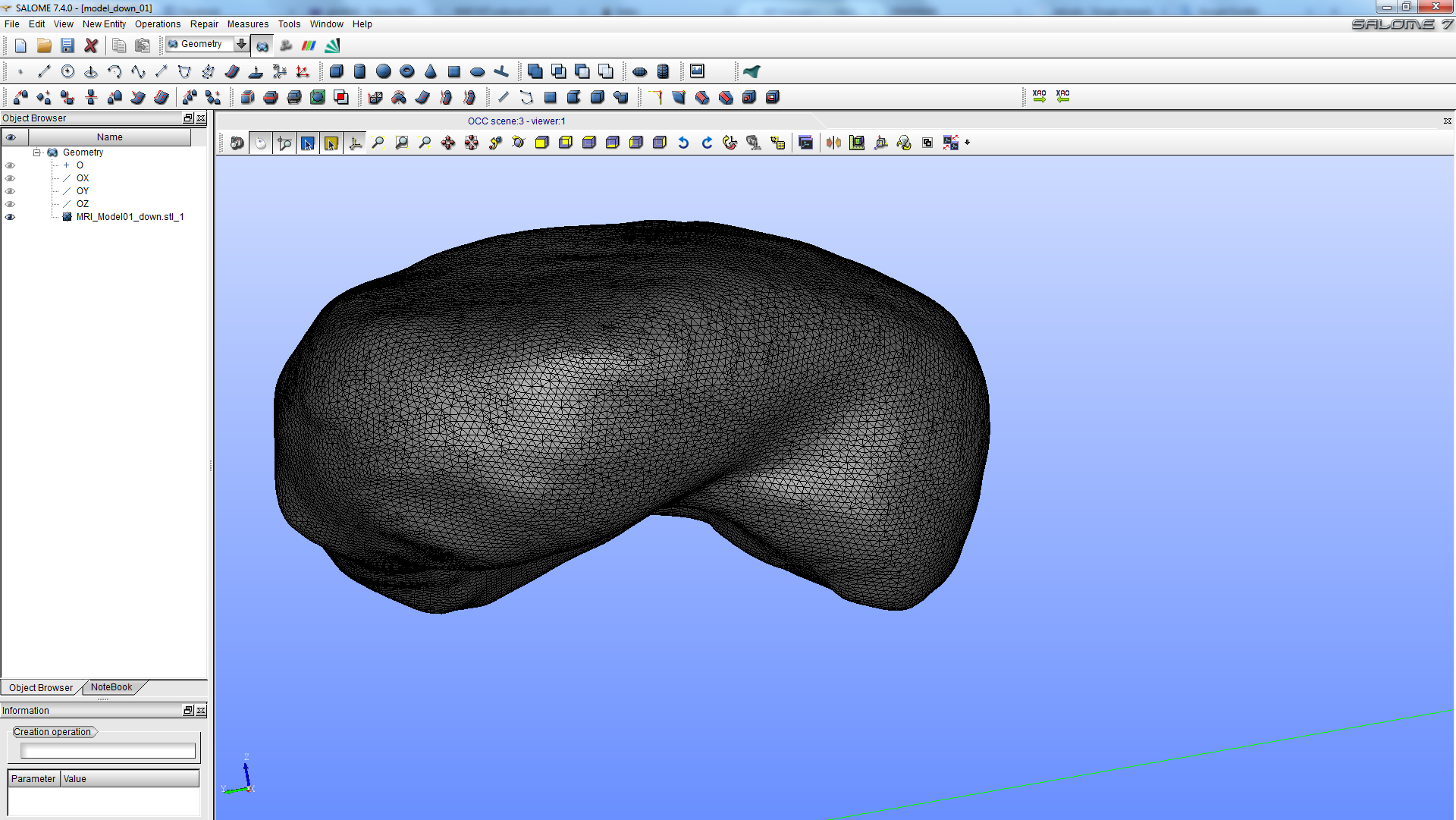Open the New Entity menu
Viewport: 1456px width, 820px height.
[104, 24]
